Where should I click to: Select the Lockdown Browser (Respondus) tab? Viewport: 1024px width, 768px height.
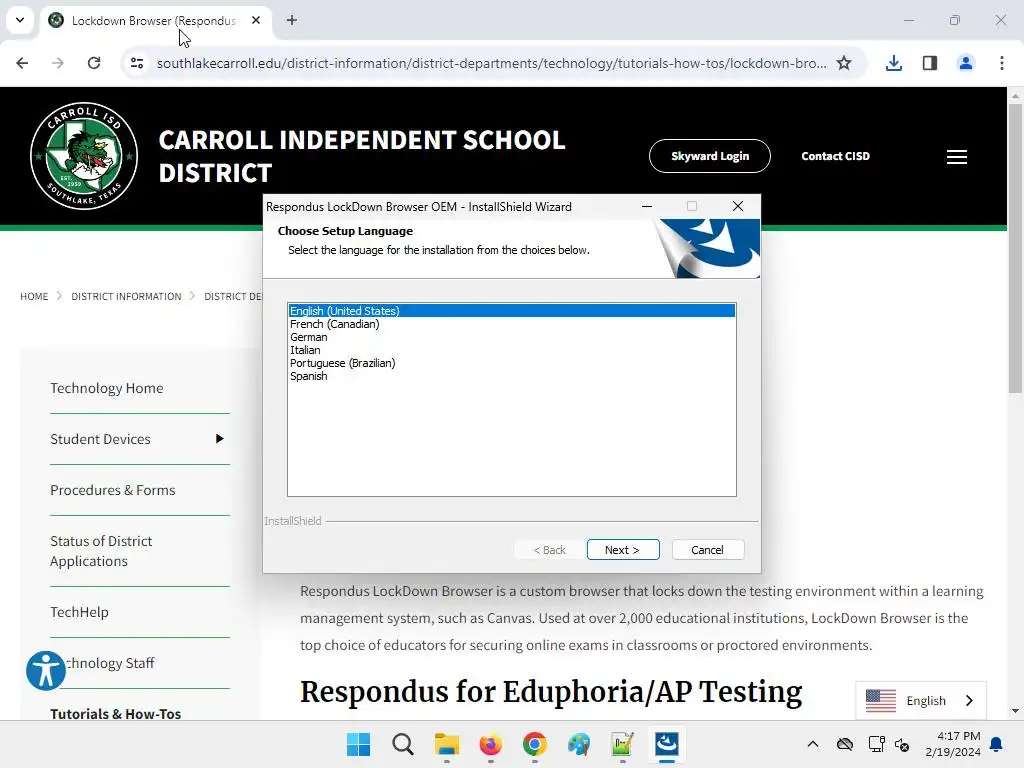pyautogui.click(x=153, y=20)
